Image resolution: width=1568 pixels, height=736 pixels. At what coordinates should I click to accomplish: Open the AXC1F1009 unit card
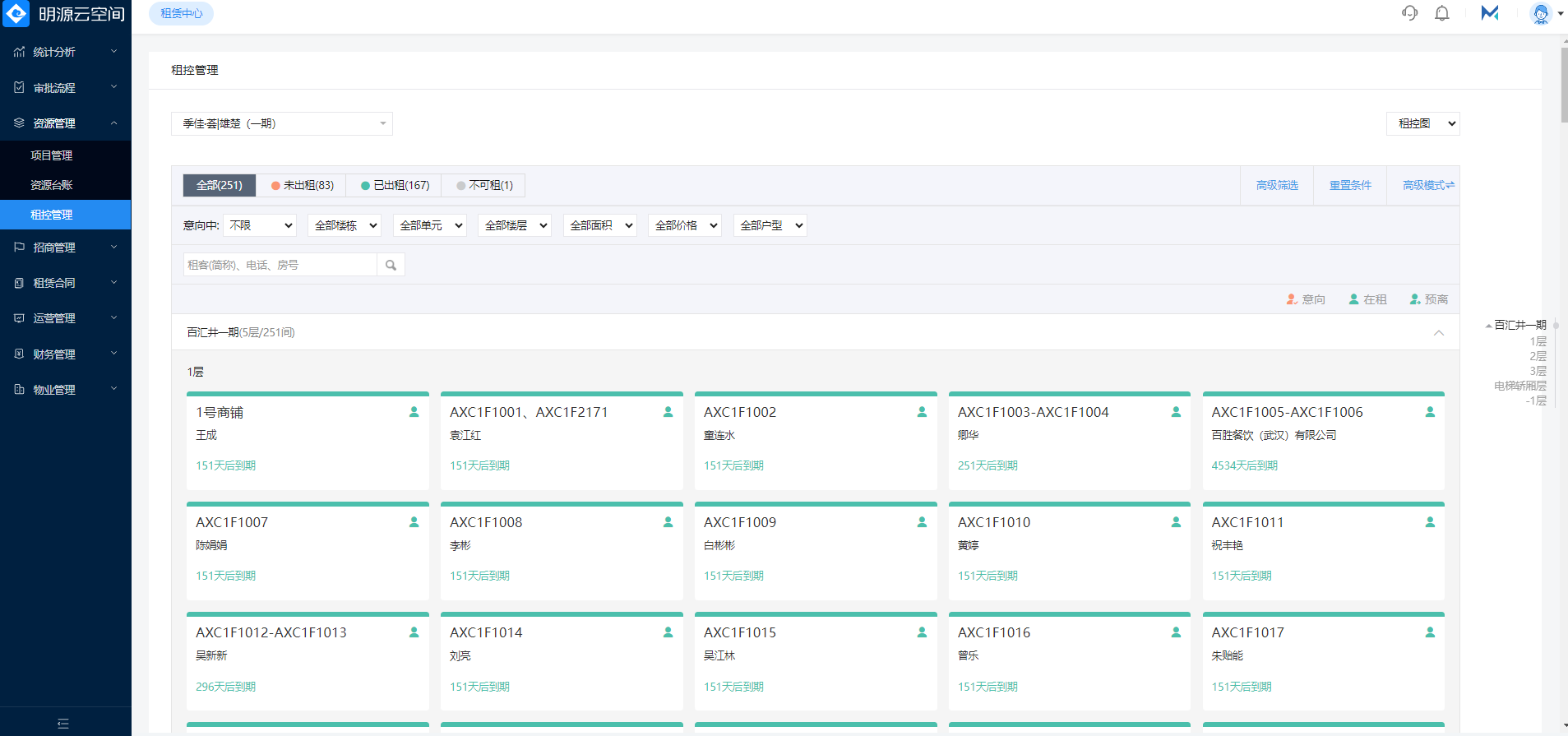(x=816, y=551)
